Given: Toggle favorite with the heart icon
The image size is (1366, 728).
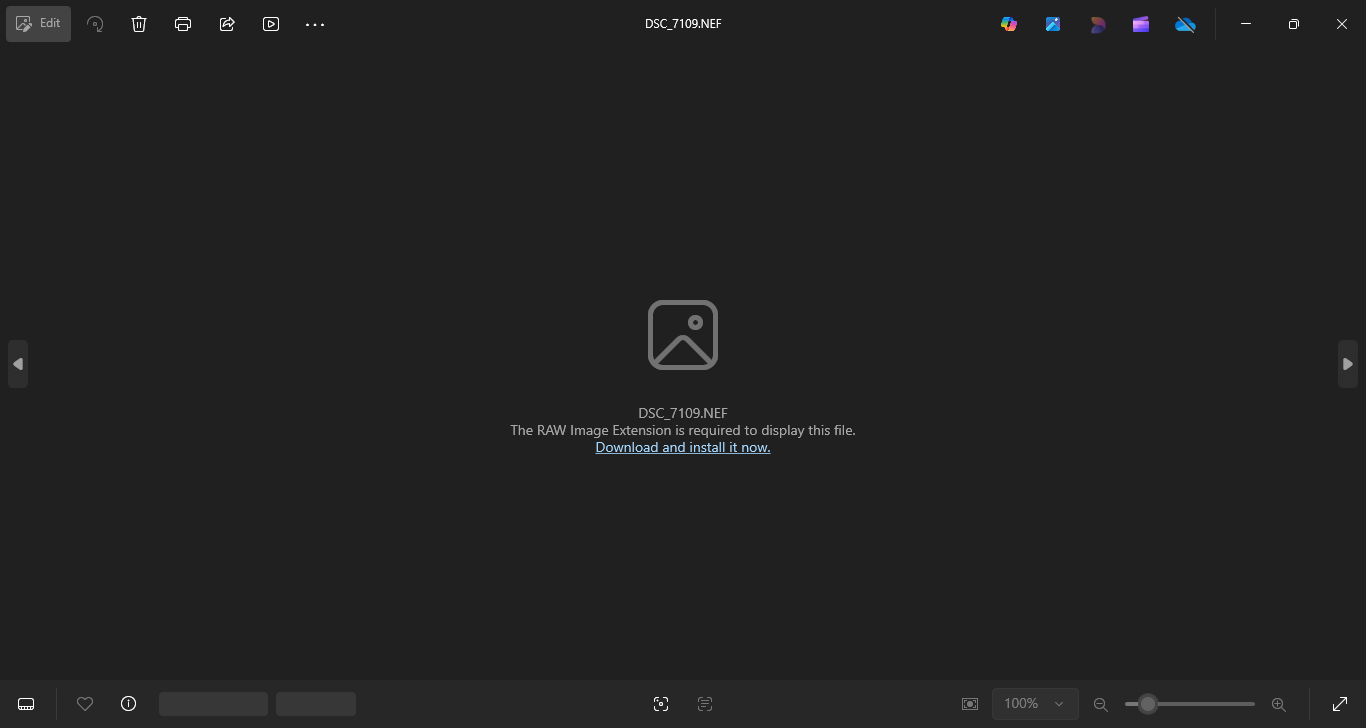Looking at the screenshot, I should pos(85,704).
